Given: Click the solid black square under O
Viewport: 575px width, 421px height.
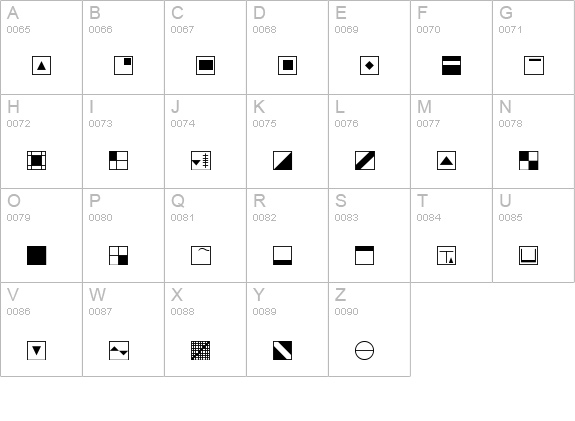Looking at the screenshot, I should (x=37, y=255).
